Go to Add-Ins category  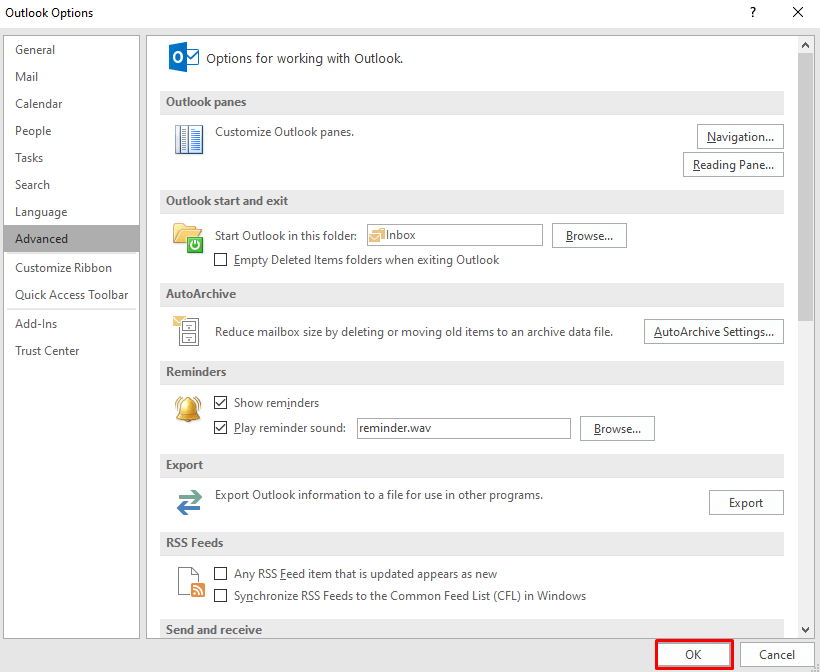[x=72, y=324]
